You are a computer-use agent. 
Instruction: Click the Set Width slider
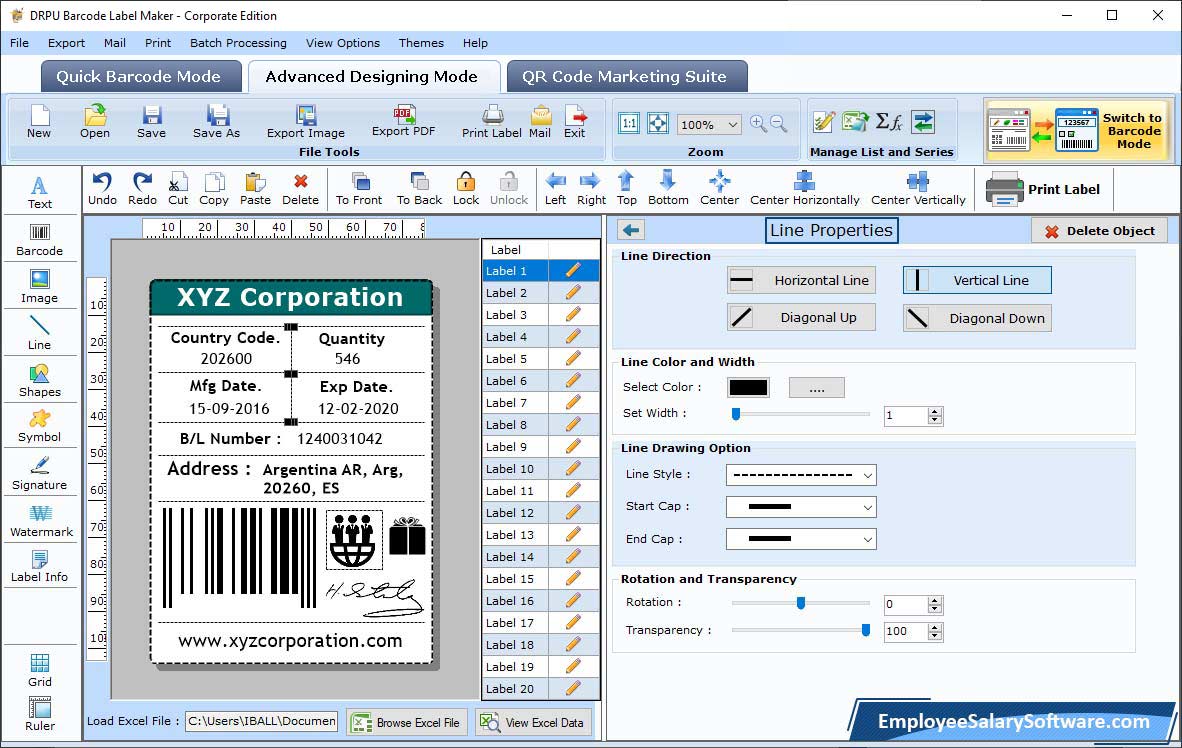[x=801, y=414]
